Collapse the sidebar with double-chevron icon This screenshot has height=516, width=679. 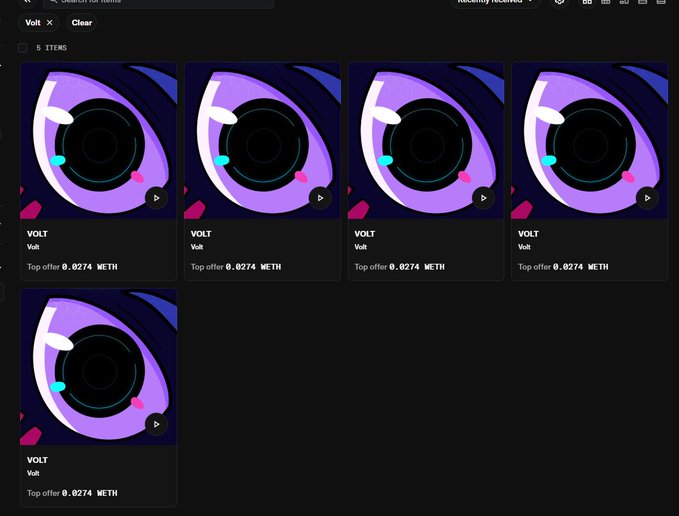(x=27, y=2)
